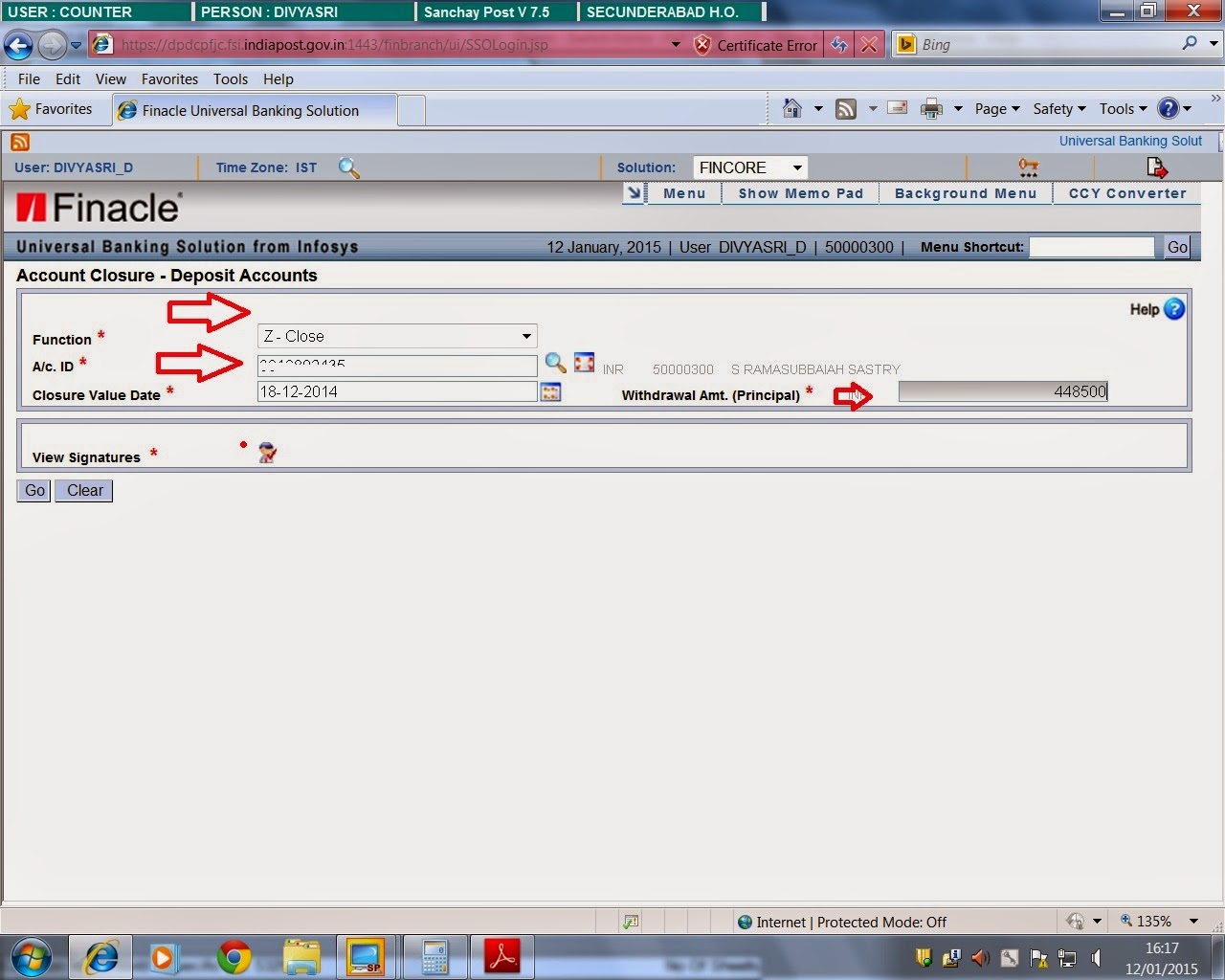
Task: Click Certificate Error warning in address bar
Action: pos(756,45)
